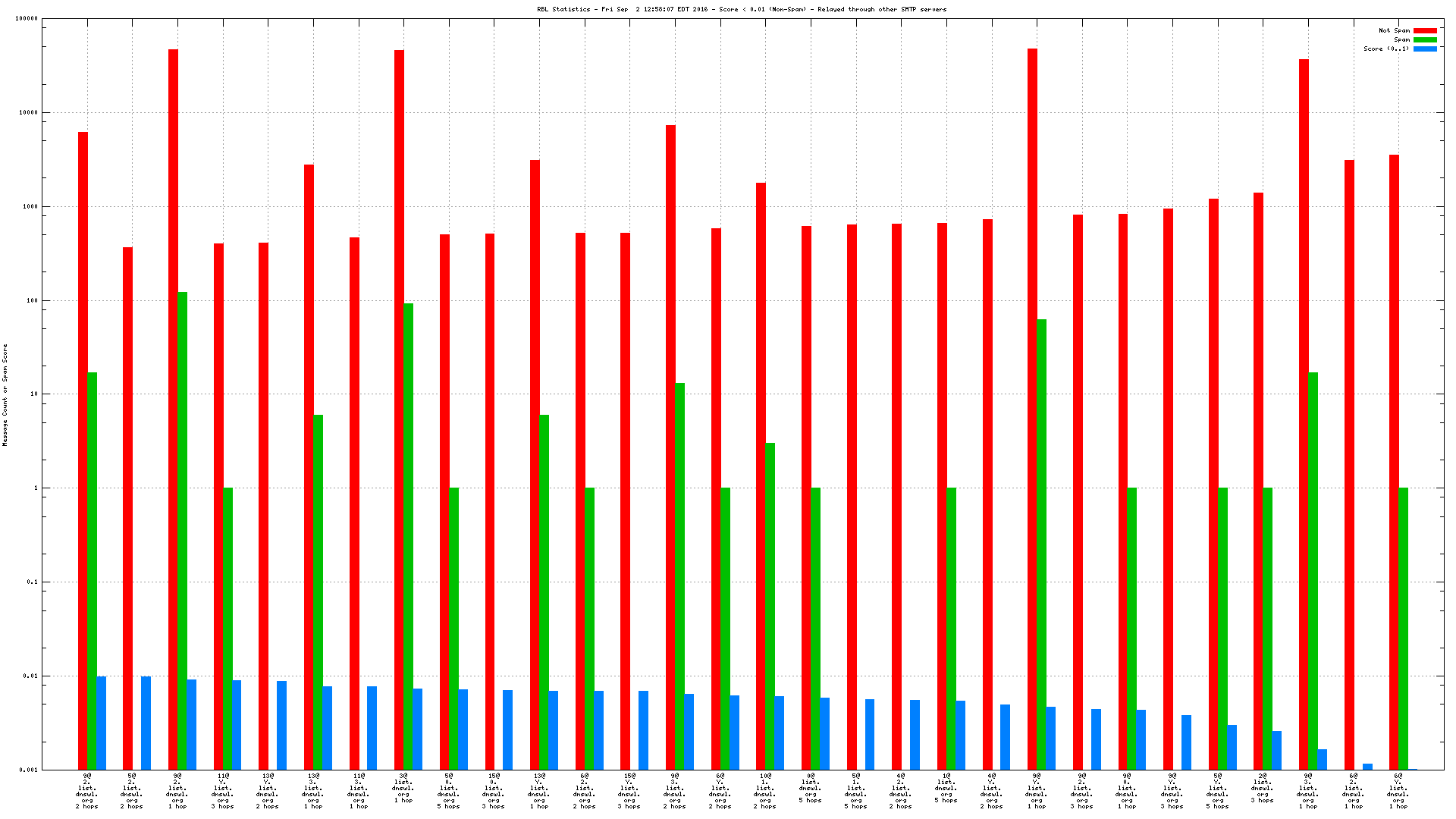Click the '11@ Y.list.dnswl.org 3 hops' axis label

[223, 791]
